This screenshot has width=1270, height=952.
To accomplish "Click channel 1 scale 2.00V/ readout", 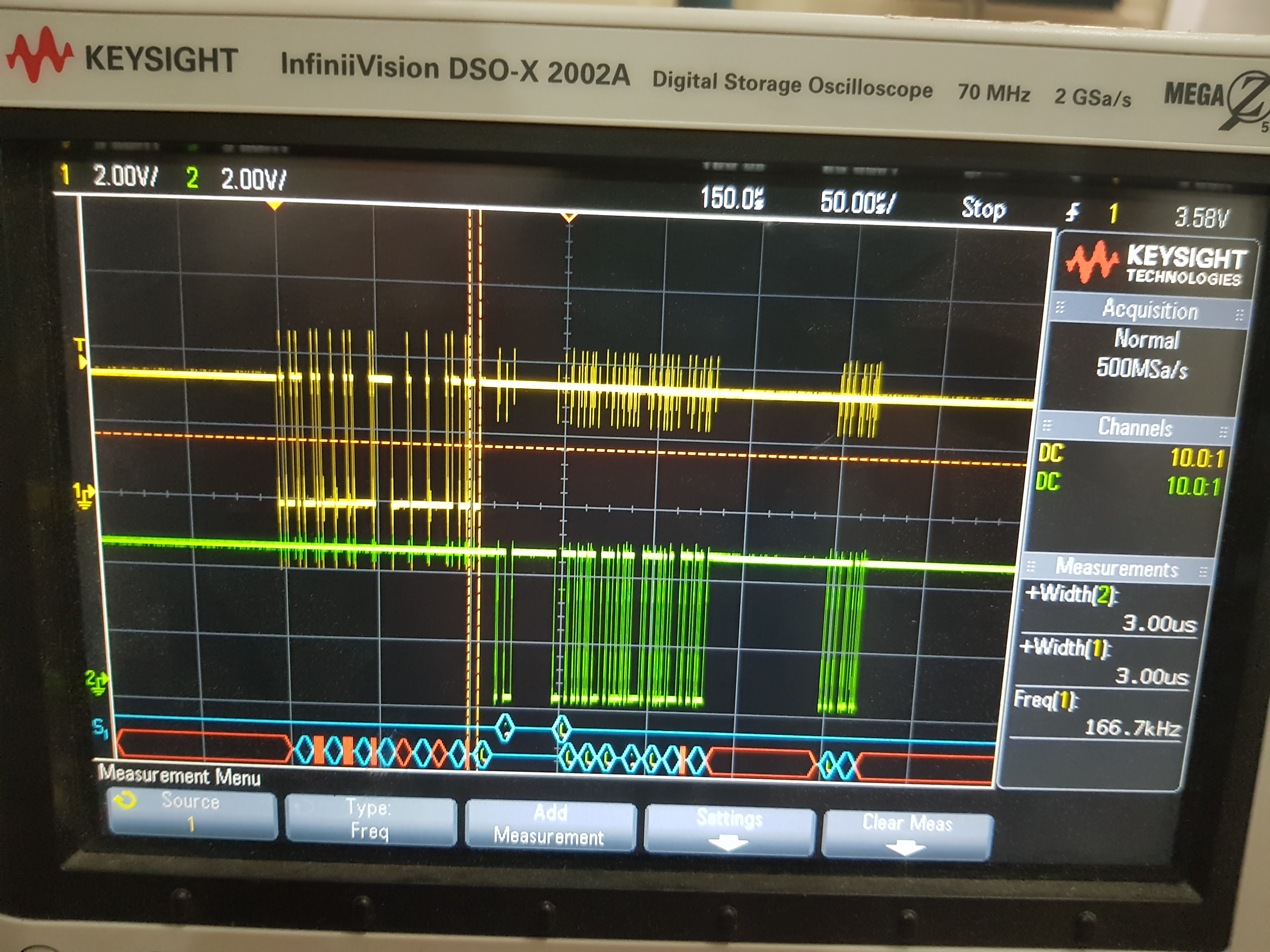I will click(125, 176).
